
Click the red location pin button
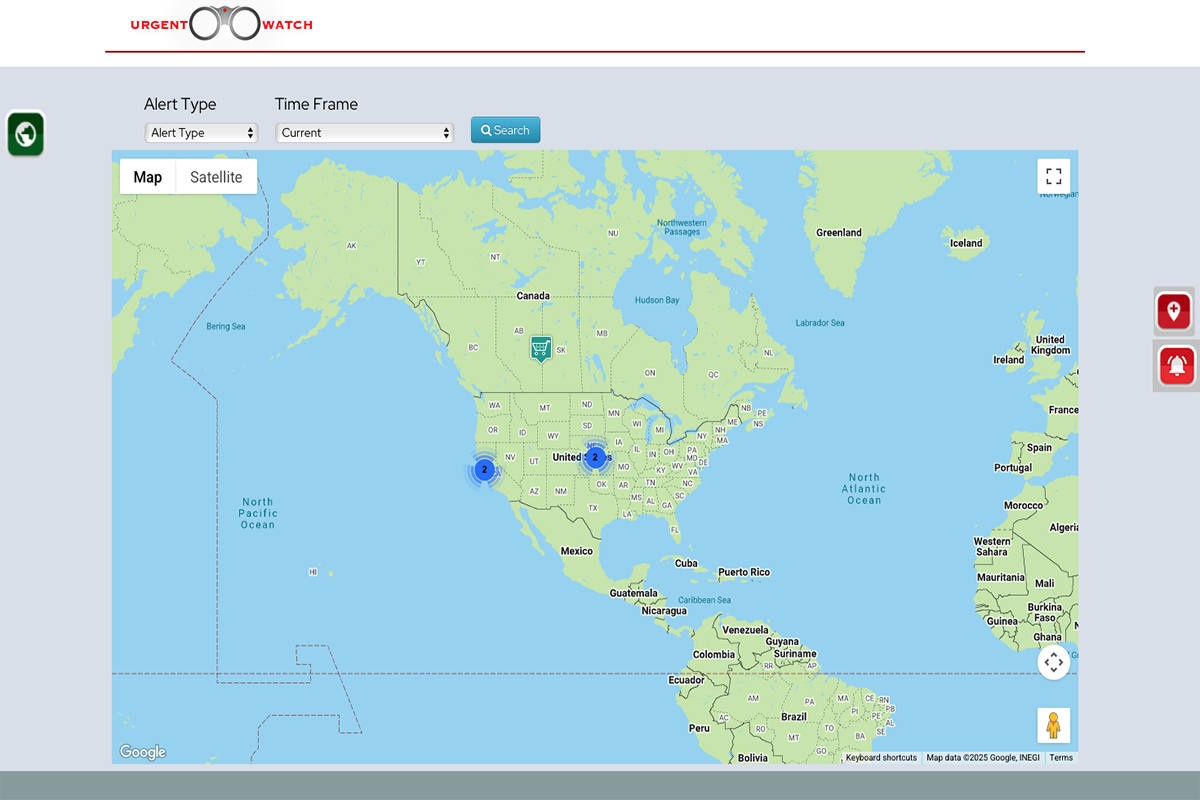click(1174, 311)
